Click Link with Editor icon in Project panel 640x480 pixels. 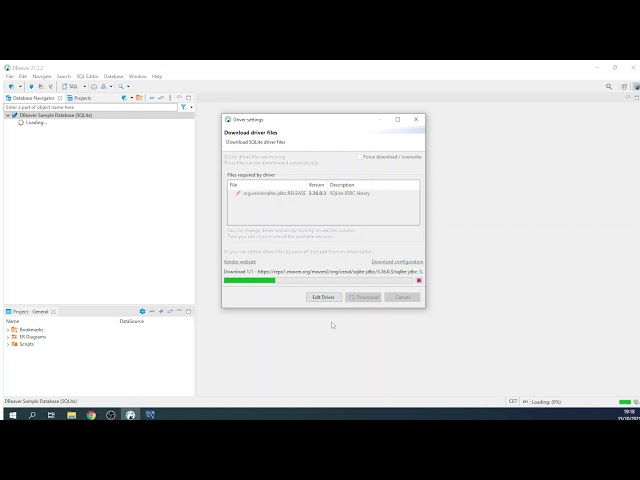[x=170, y=311]
